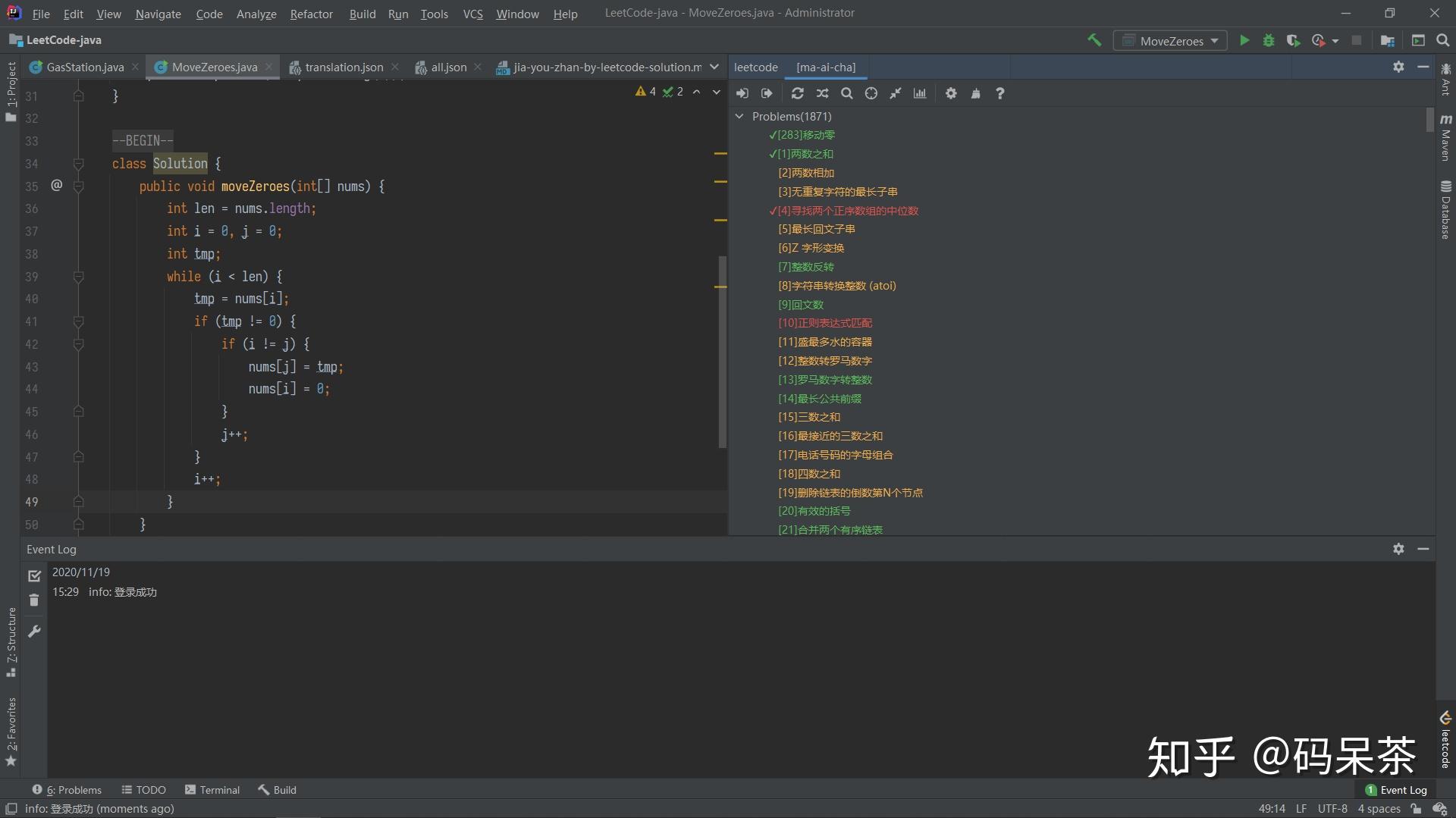1456x818 pixels.
Task: Open leetcode plugin settings gear
Action: (951, 93)
